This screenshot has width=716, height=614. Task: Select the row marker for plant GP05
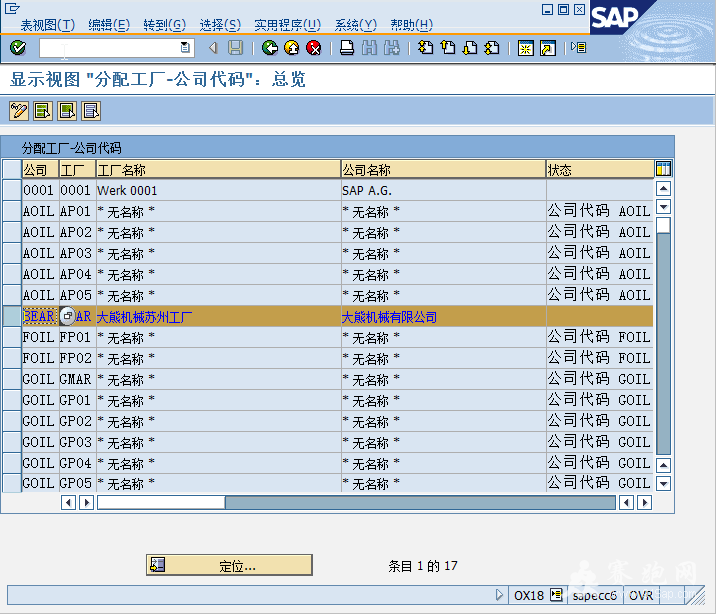click(x=12, y=483)
